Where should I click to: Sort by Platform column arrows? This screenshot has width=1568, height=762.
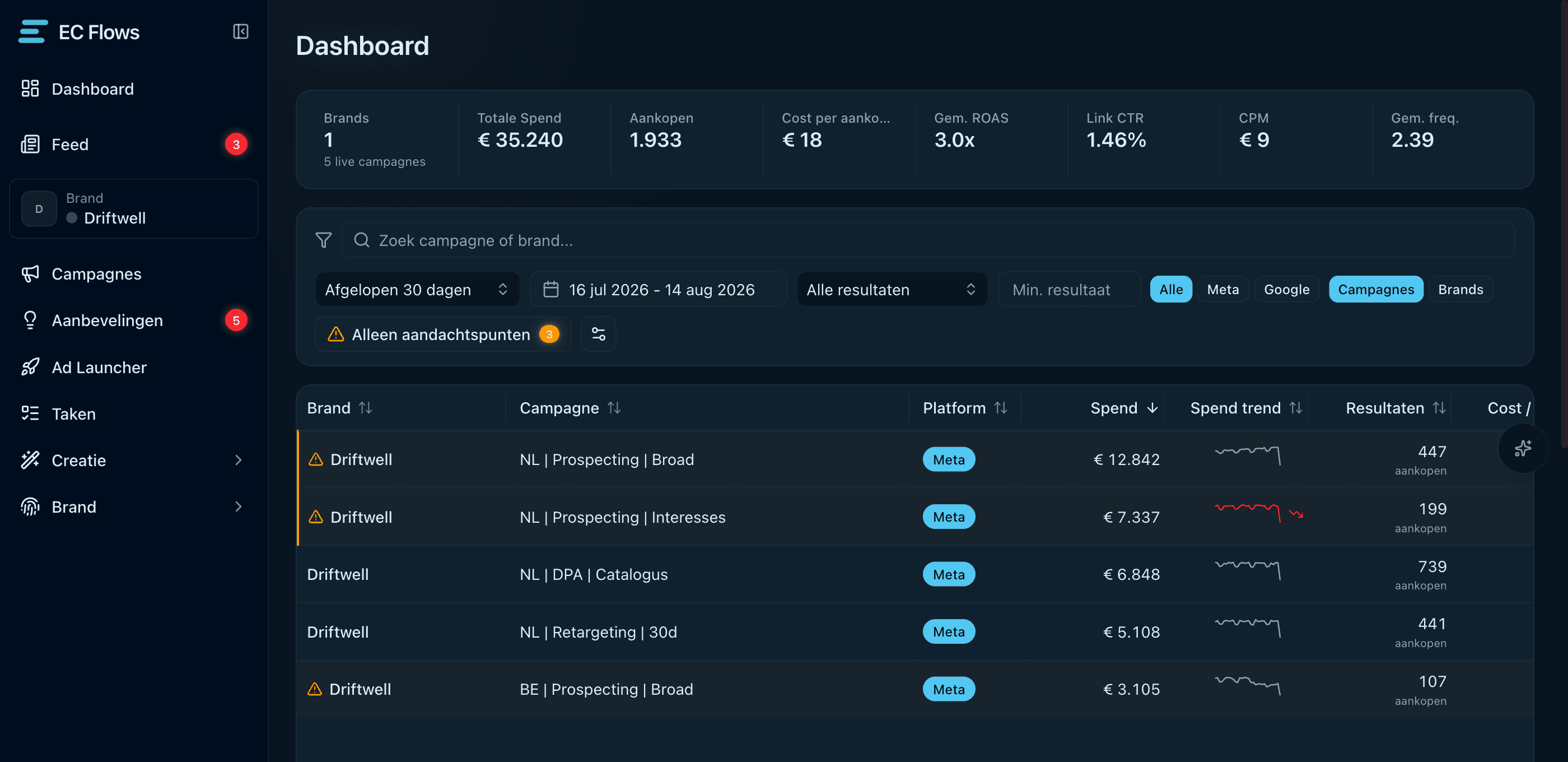pos(1001,407)
